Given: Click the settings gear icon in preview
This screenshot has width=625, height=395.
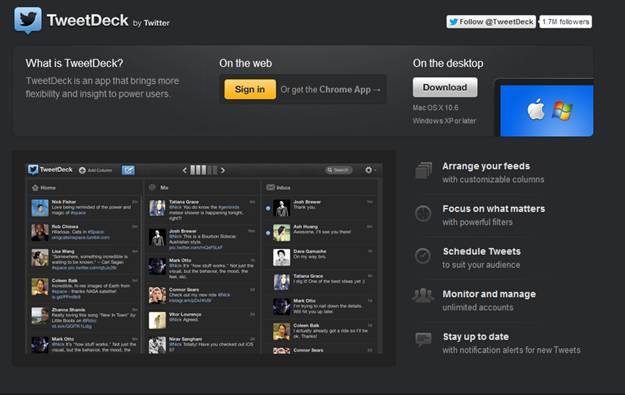Looking at the screenshot, I should [368, 170].
